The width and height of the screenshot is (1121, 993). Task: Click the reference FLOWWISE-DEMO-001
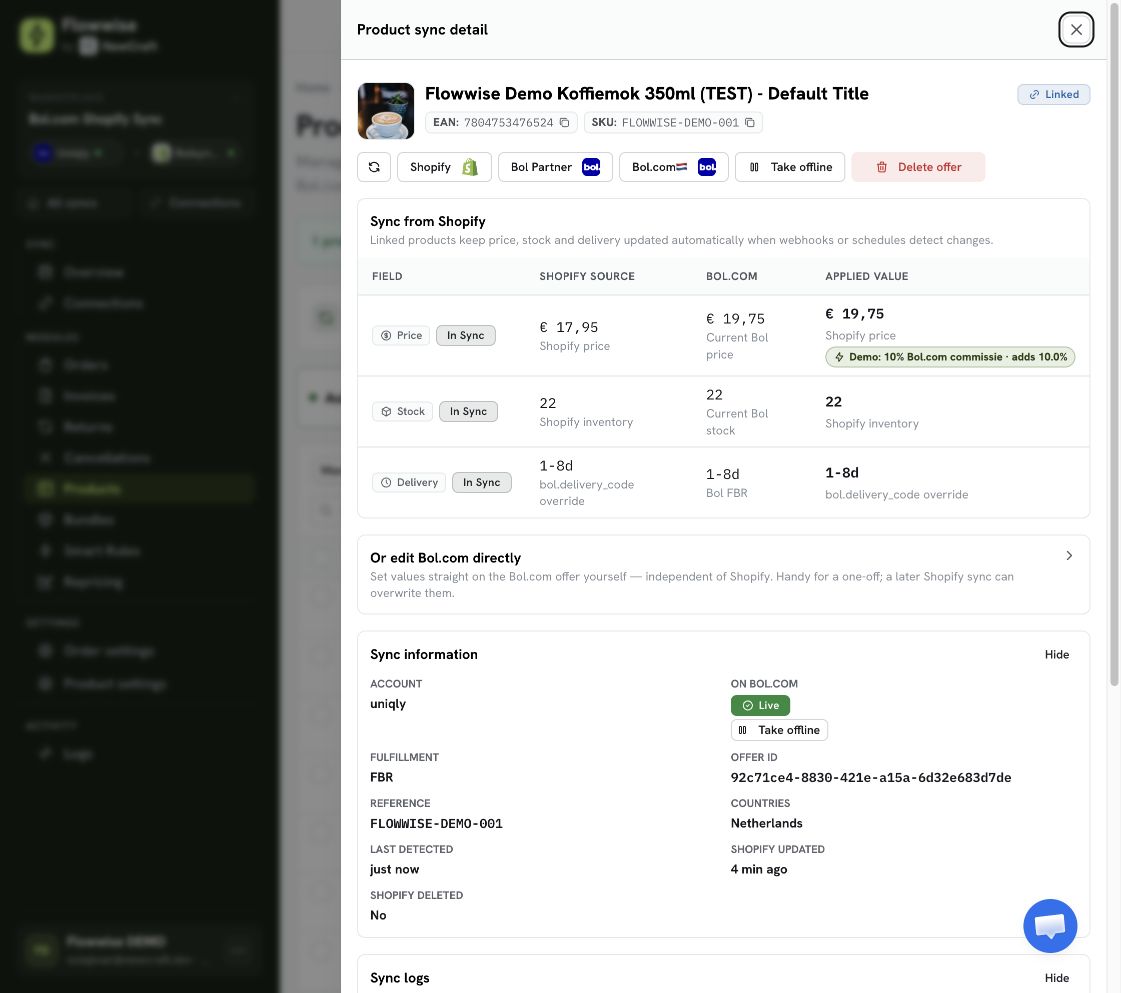pos(436,824)
